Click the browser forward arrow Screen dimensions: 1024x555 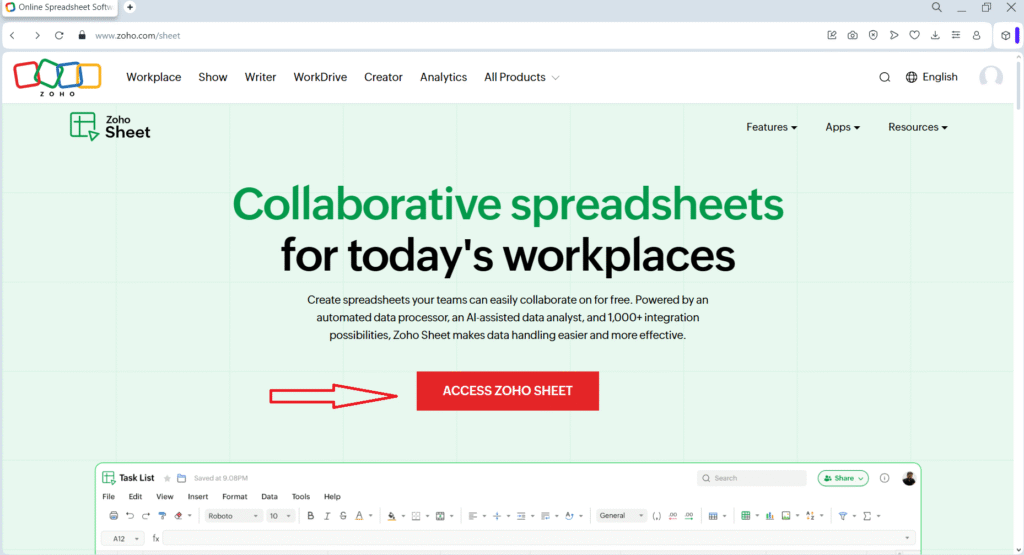tap(37, 35)
